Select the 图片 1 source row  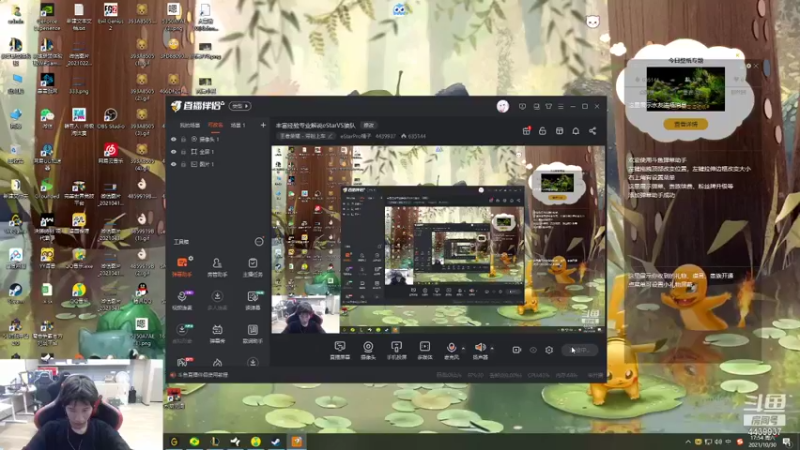(217, 164)
